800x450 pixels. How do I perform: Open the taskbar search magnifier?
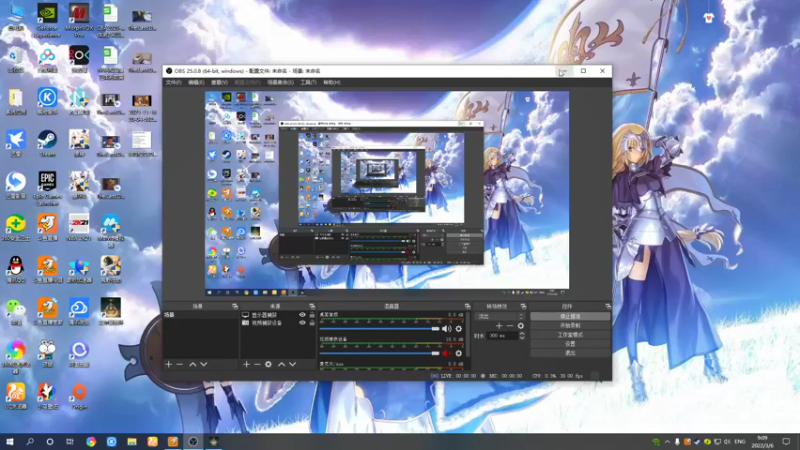[x=30, y=441]
